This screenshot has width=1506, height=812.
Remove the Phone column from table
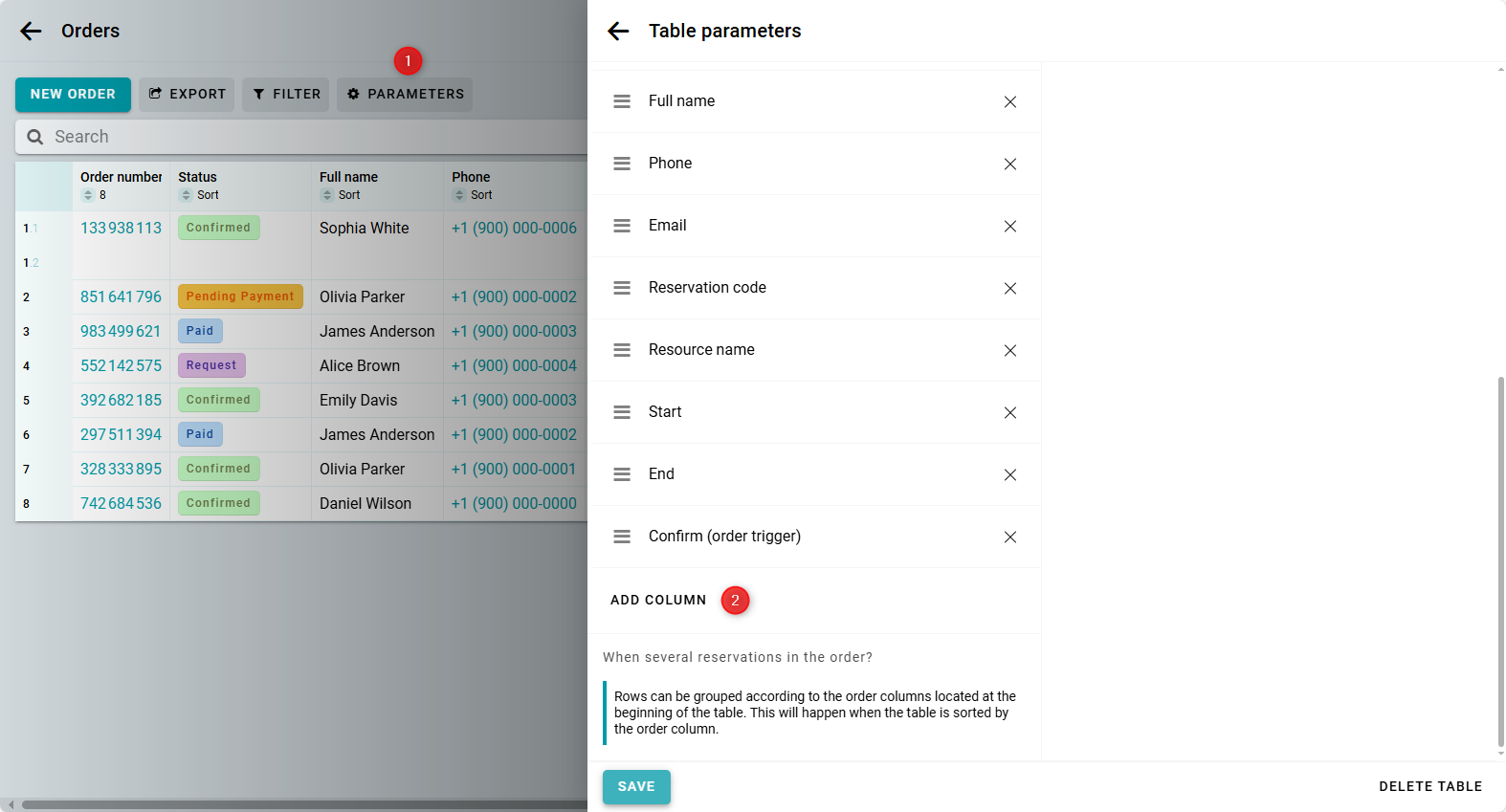[x=1009, y=165]
